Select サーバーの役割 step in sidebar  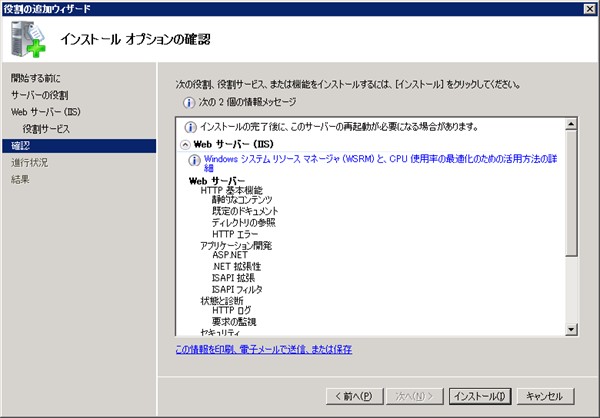(39, 95)
